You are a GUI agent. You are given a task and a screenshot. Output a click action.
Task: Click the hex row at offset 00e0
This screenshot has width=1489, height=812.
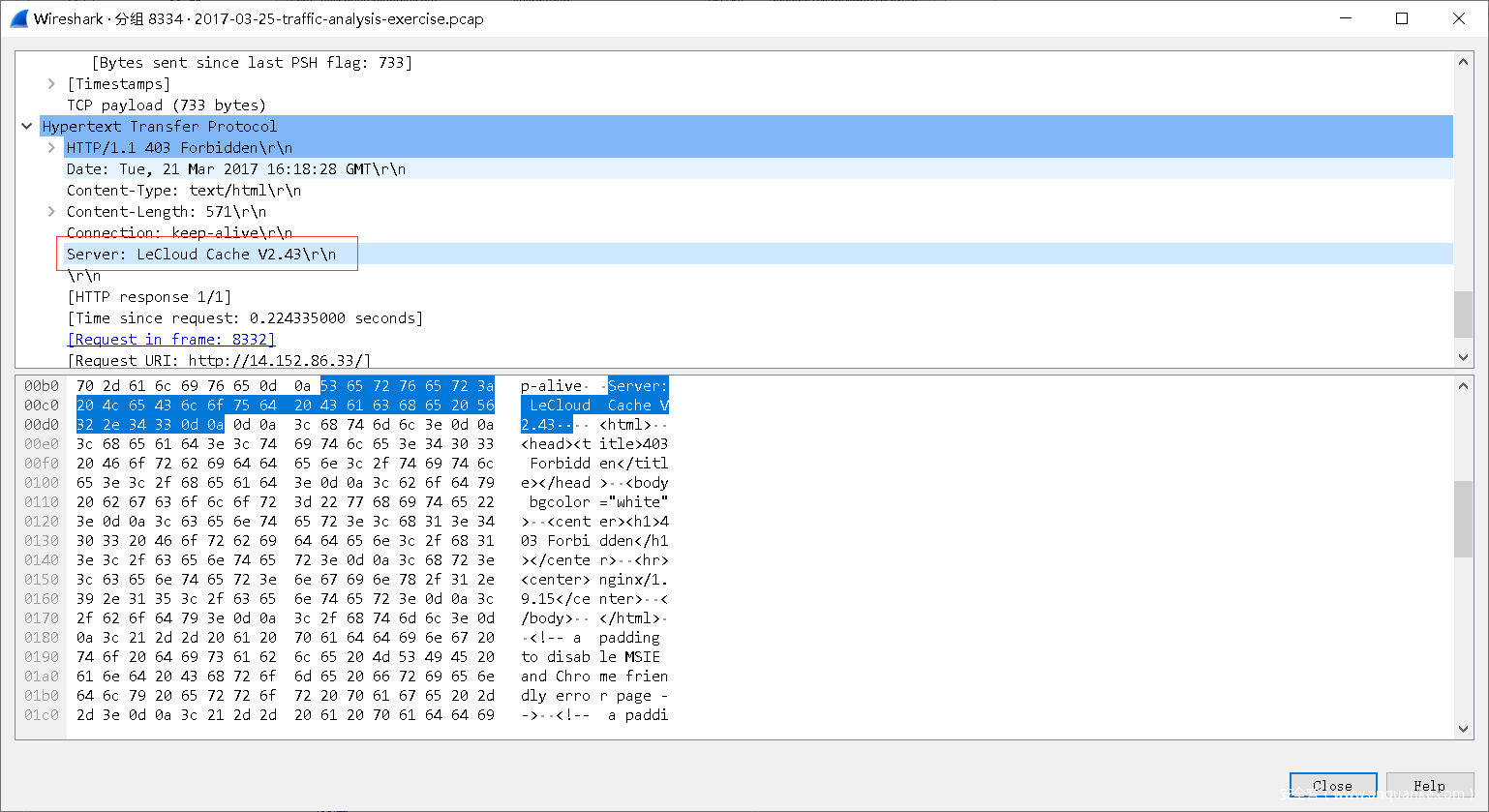[285, 444]
